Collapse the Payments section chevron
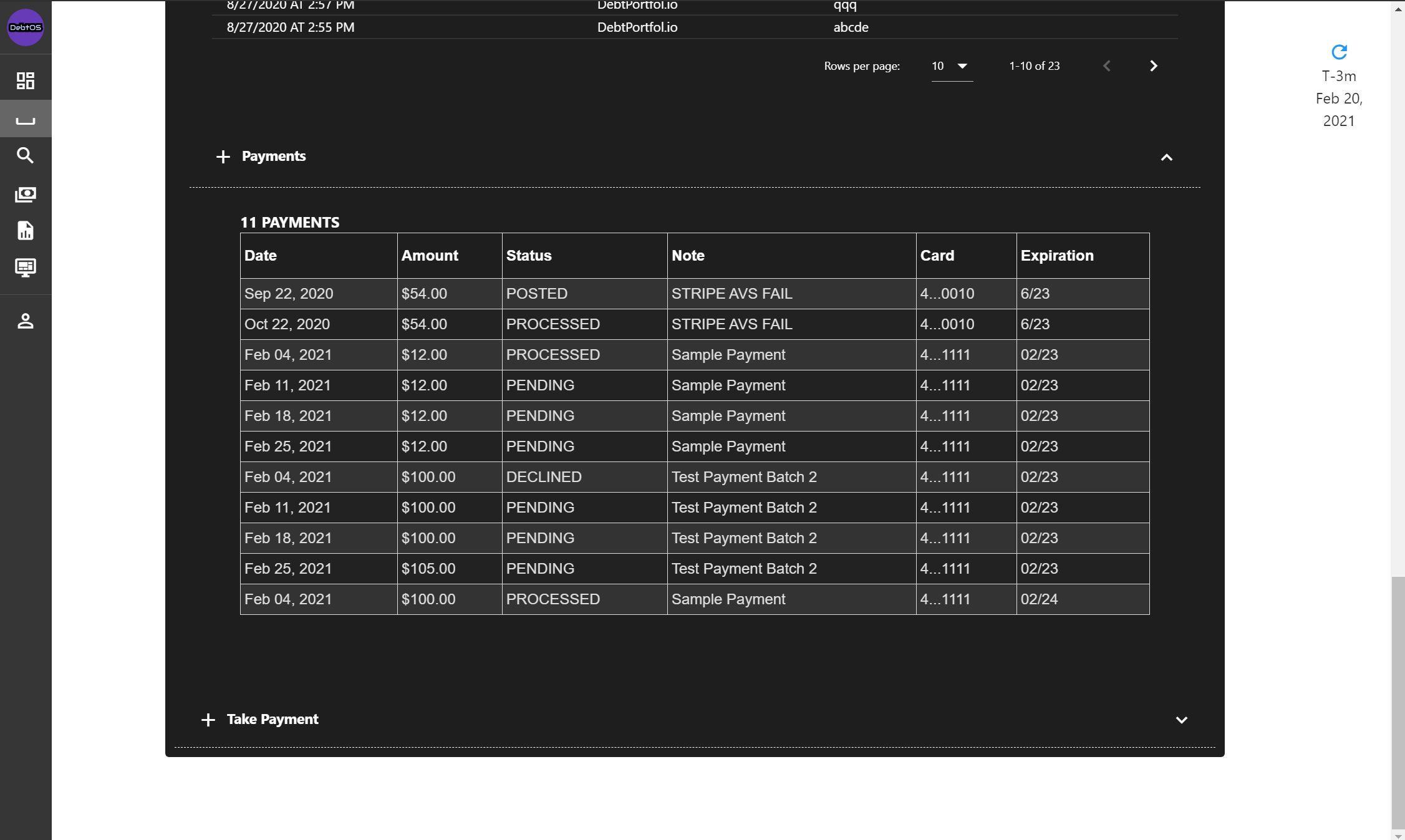This screenshot has width=1405, height=840. click(1166, 157)
